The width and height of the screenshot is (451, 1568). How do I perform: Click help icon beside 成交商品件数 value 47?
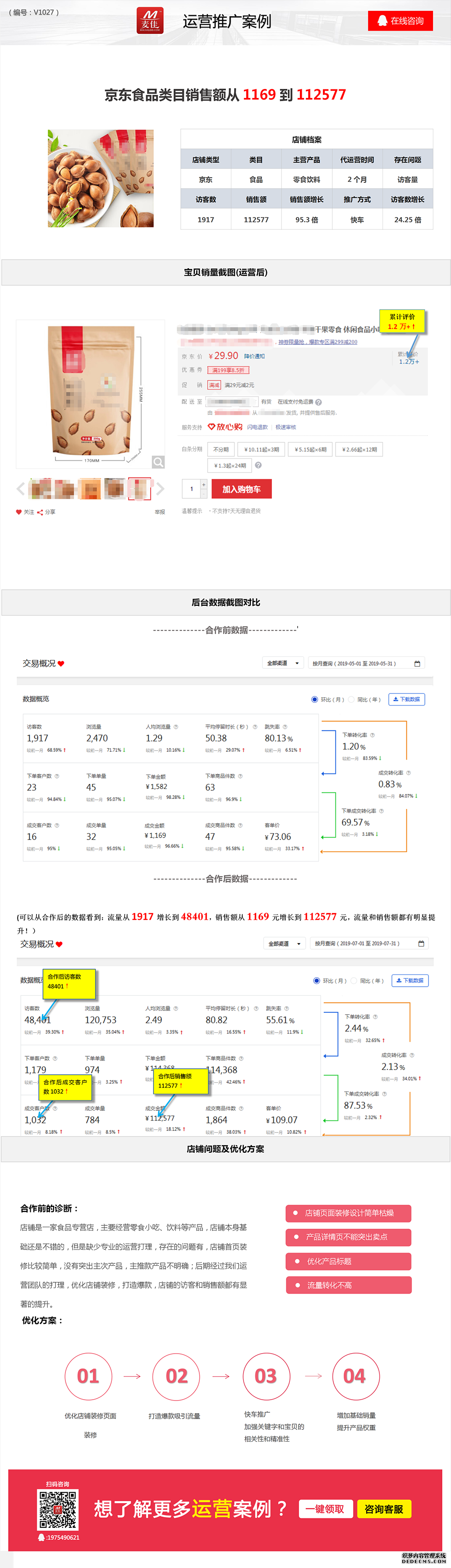point(240,826)
